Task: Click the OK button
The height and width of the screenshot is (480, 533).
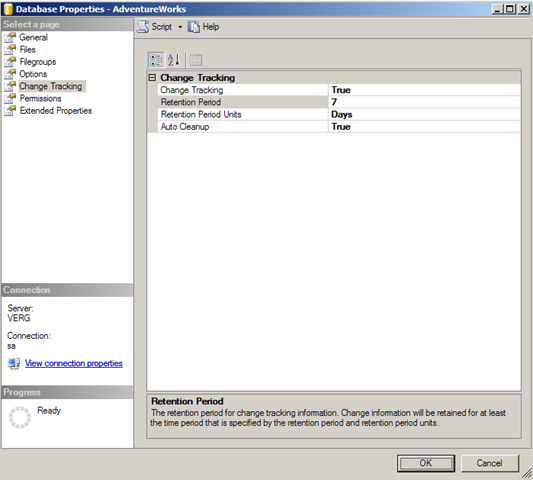Action: (x=426, y=463)
